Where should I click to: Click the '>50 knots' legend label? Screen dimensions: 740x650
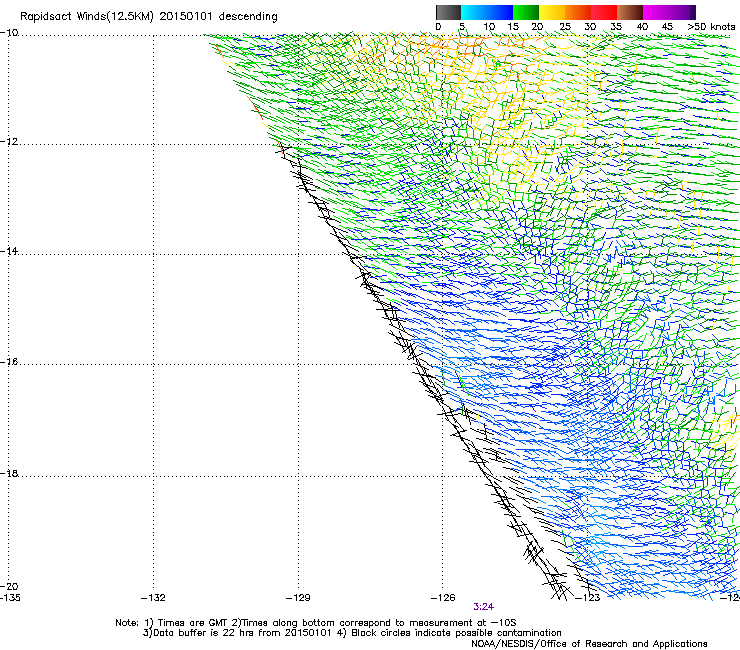click(x=711, y=27)
